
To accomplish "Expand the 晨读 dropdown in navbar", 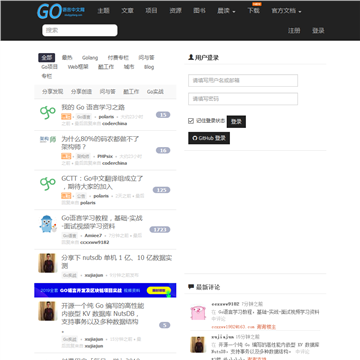I will 226,11.
